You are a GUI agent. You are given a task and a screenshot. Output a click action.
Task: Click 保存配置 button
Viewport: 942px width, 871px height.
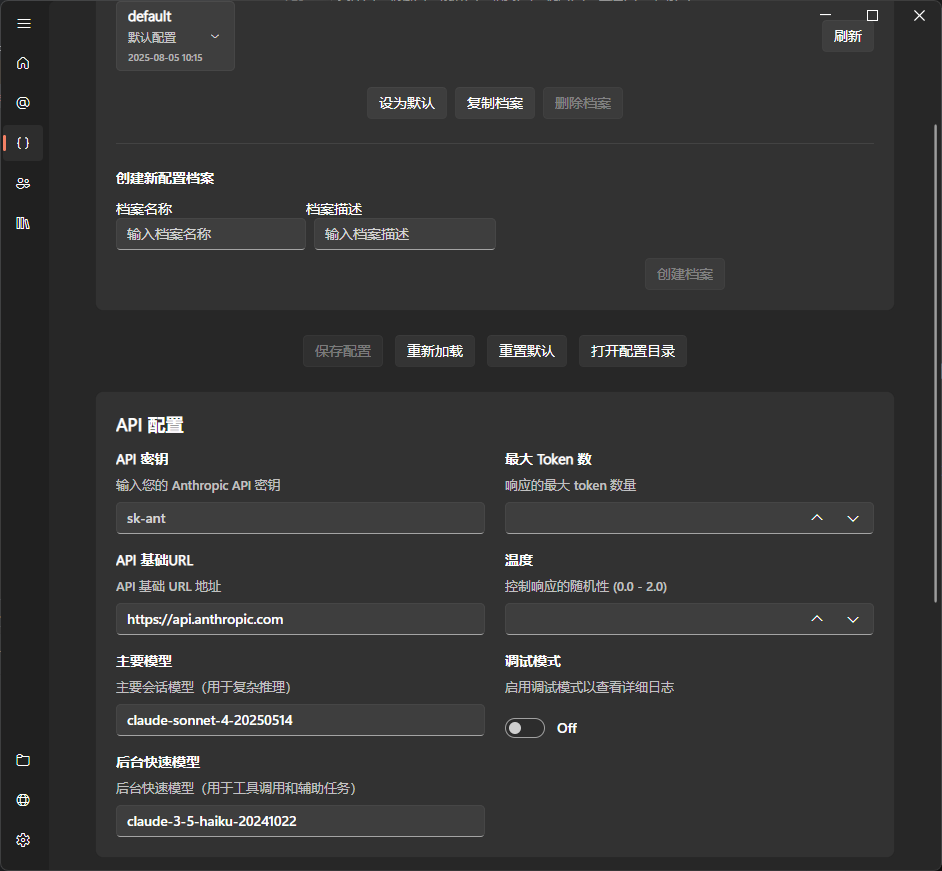343,351
